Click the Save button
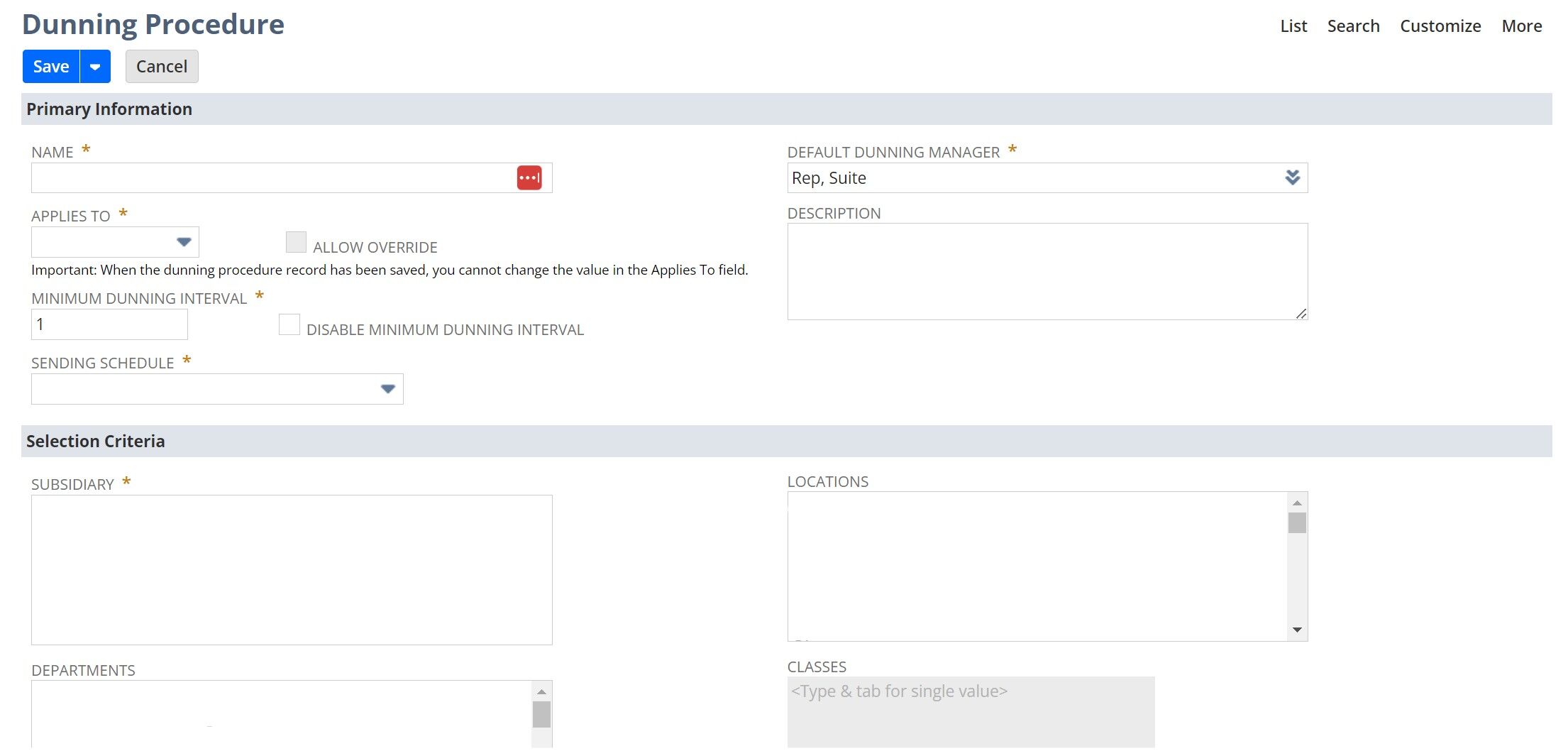This screenshot has height=751, width=1568. pos(50,66)
